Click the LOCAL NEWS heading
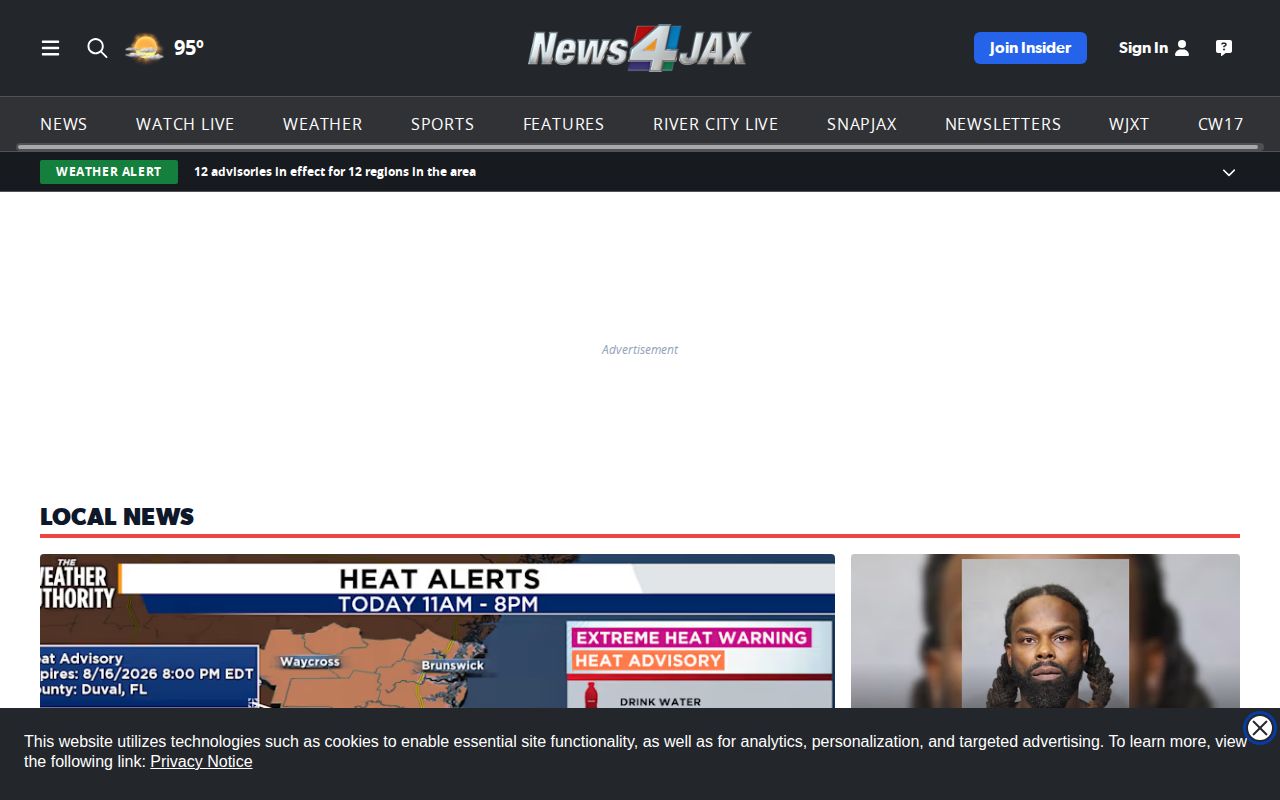Screen dimensions: 1280x800 pyautogui.click(x=117, y=516)
